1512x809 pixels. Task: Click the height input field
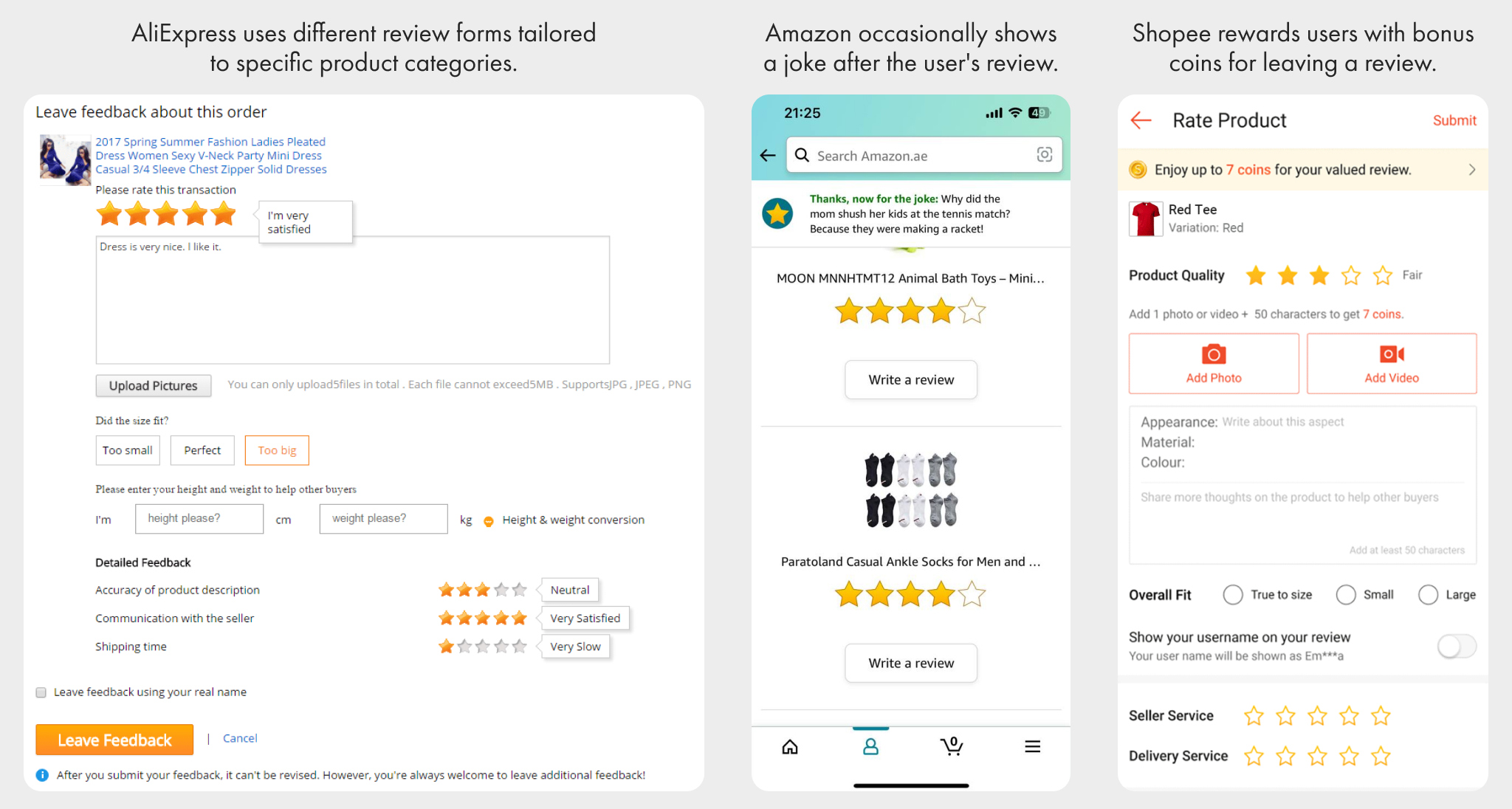199,519
